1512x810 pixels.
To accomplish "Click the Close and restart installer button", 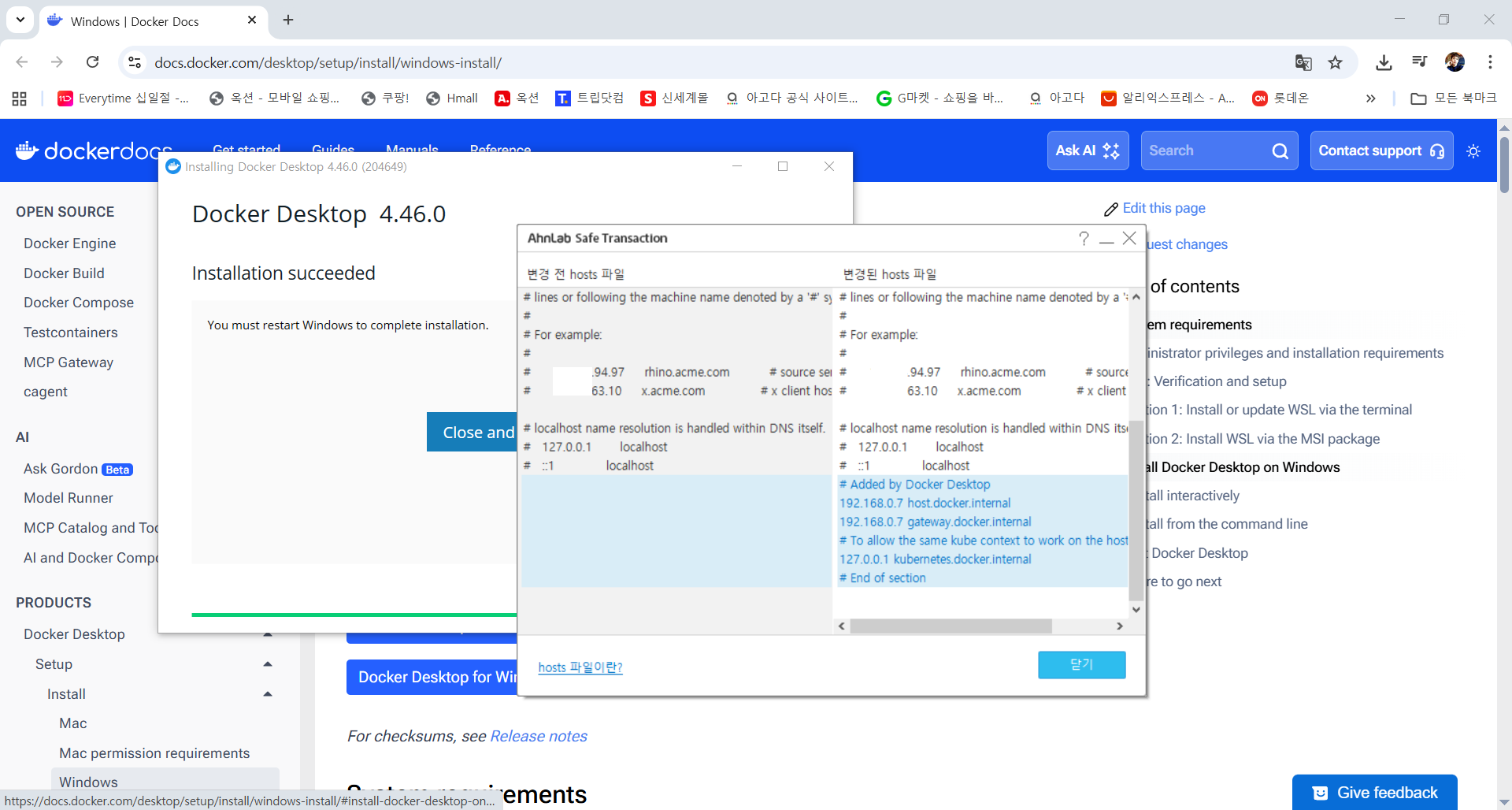I will point(472,432).
